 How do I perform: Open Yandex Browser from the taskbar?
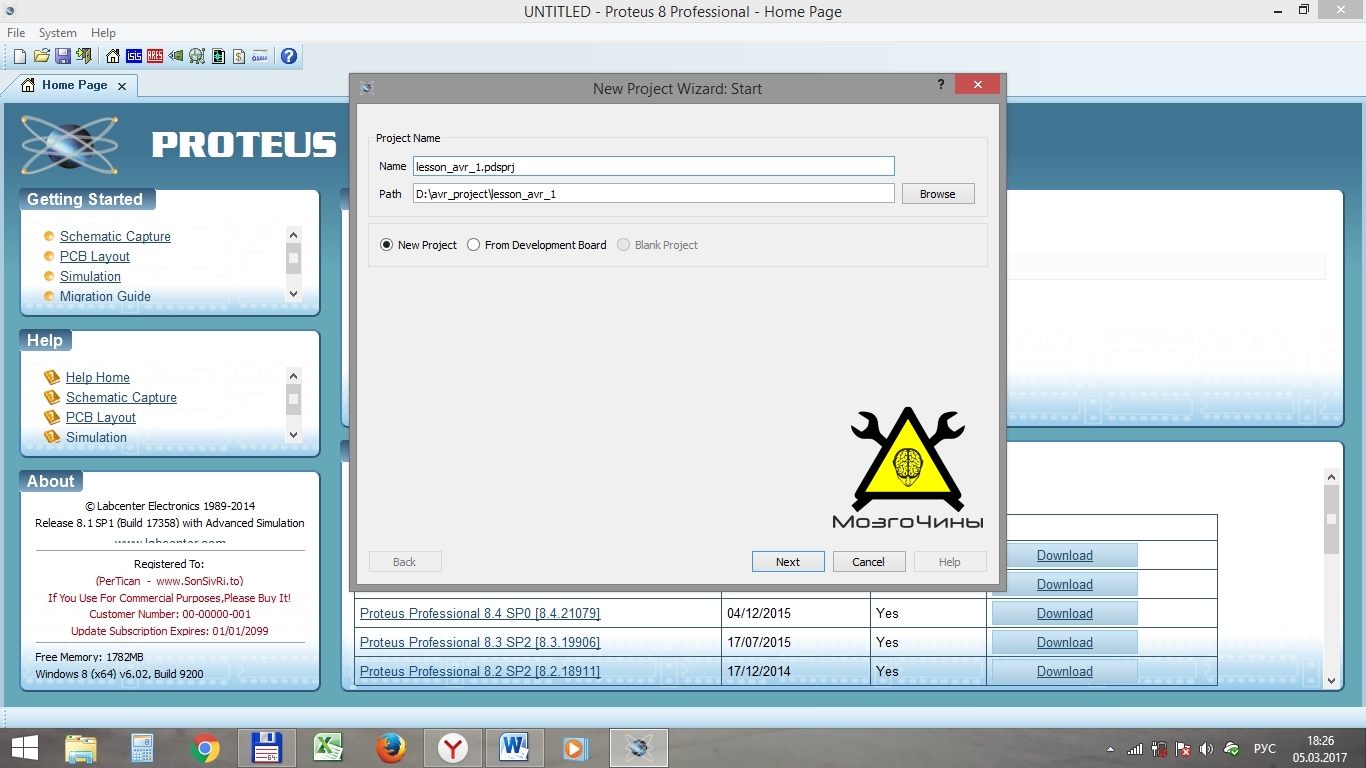coord(453,748)
